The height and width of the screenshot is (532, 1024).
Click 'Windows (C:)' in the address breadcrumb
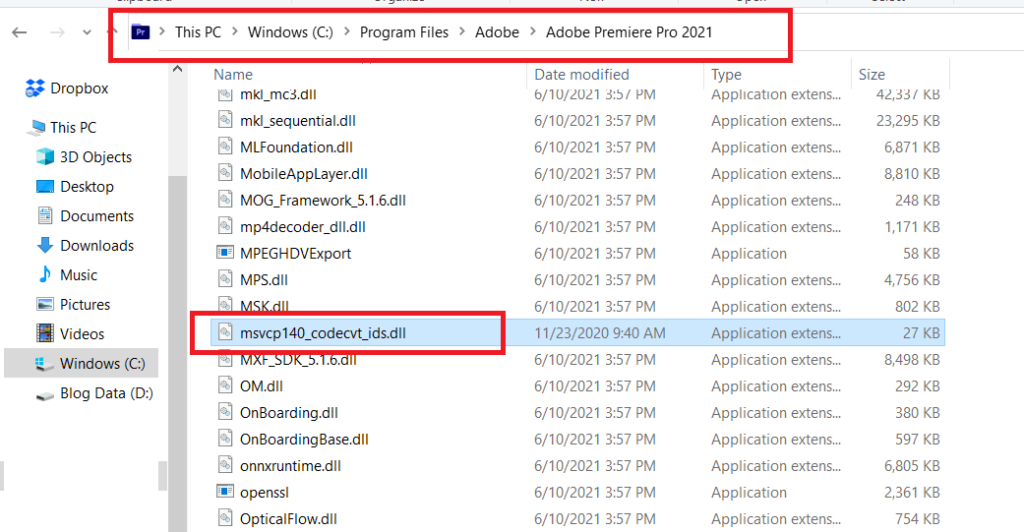tap(290, 32)
